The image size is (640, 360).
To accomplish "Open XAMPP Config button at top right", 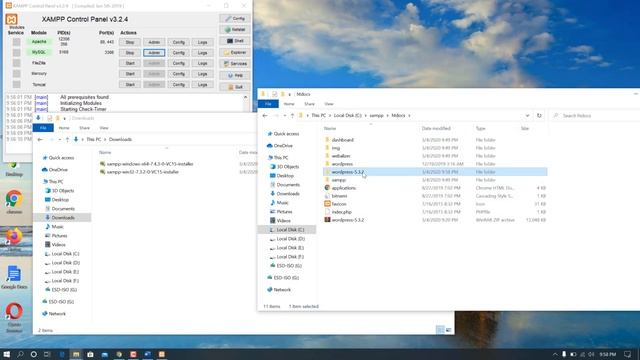I will click(235, 19).
